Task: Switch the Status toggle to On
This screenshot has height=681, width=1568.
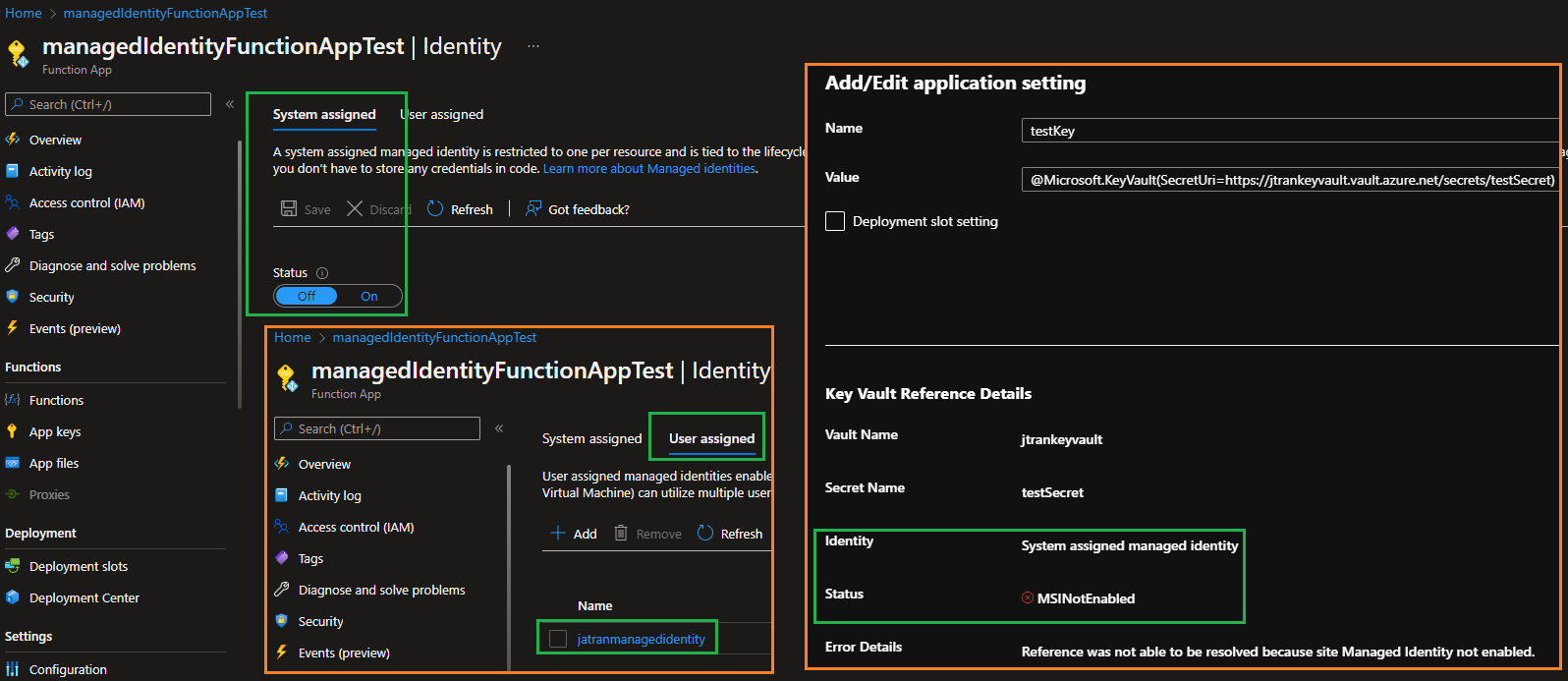Action: pyautogui.click(x=369, y=296)
